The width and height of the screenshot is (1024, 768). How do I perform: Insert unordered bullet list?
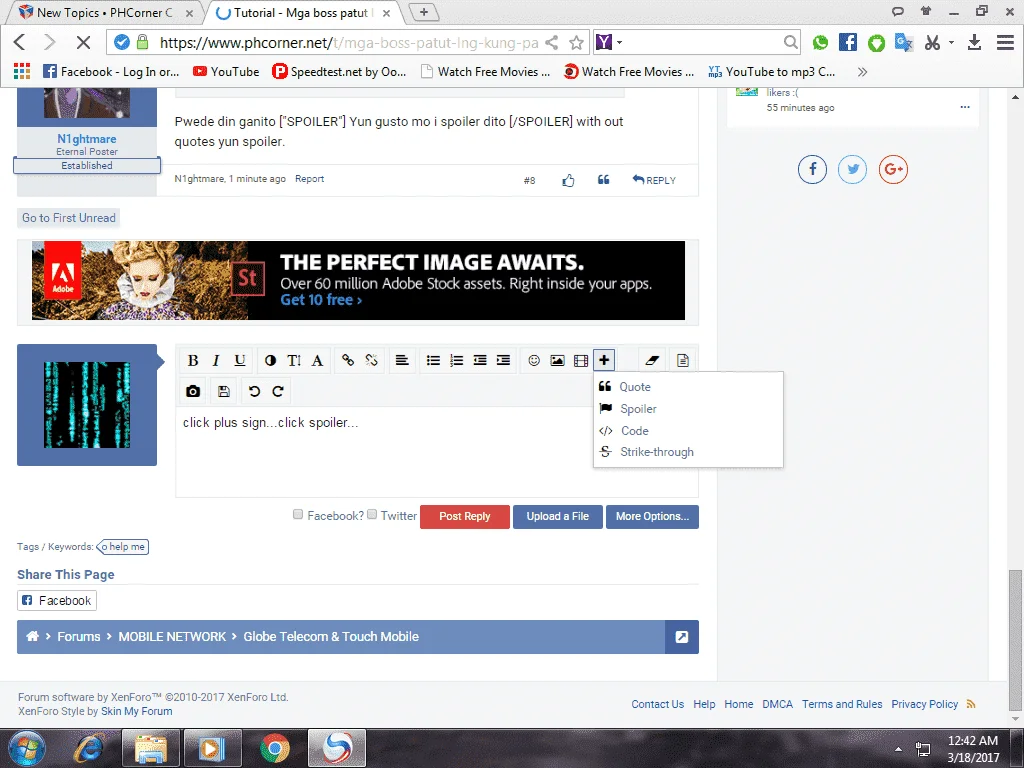click(x=433, y=360)
